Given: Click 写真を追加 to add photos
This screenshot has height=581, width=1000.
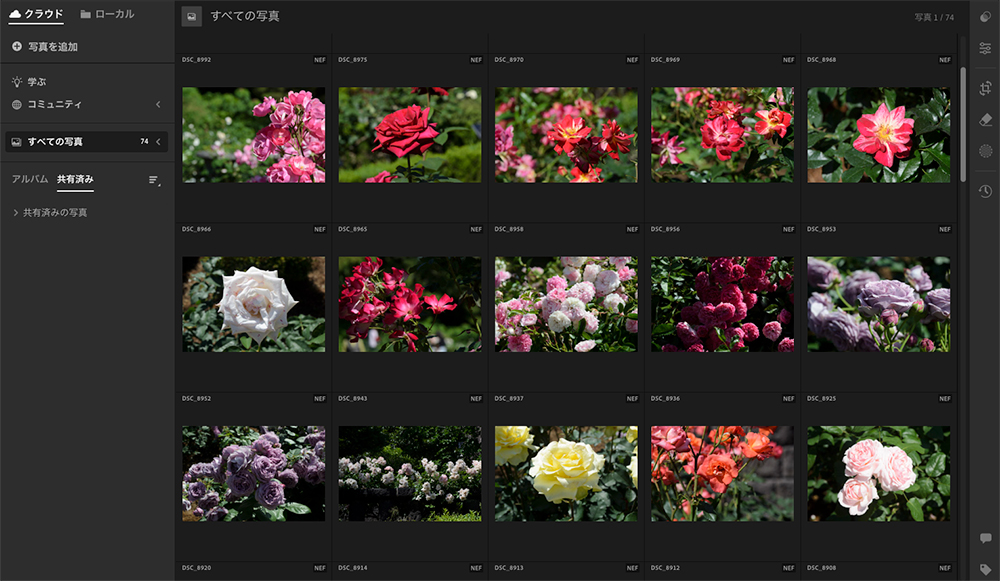Looking at the screenshot, I should click(x=53, y=47).
